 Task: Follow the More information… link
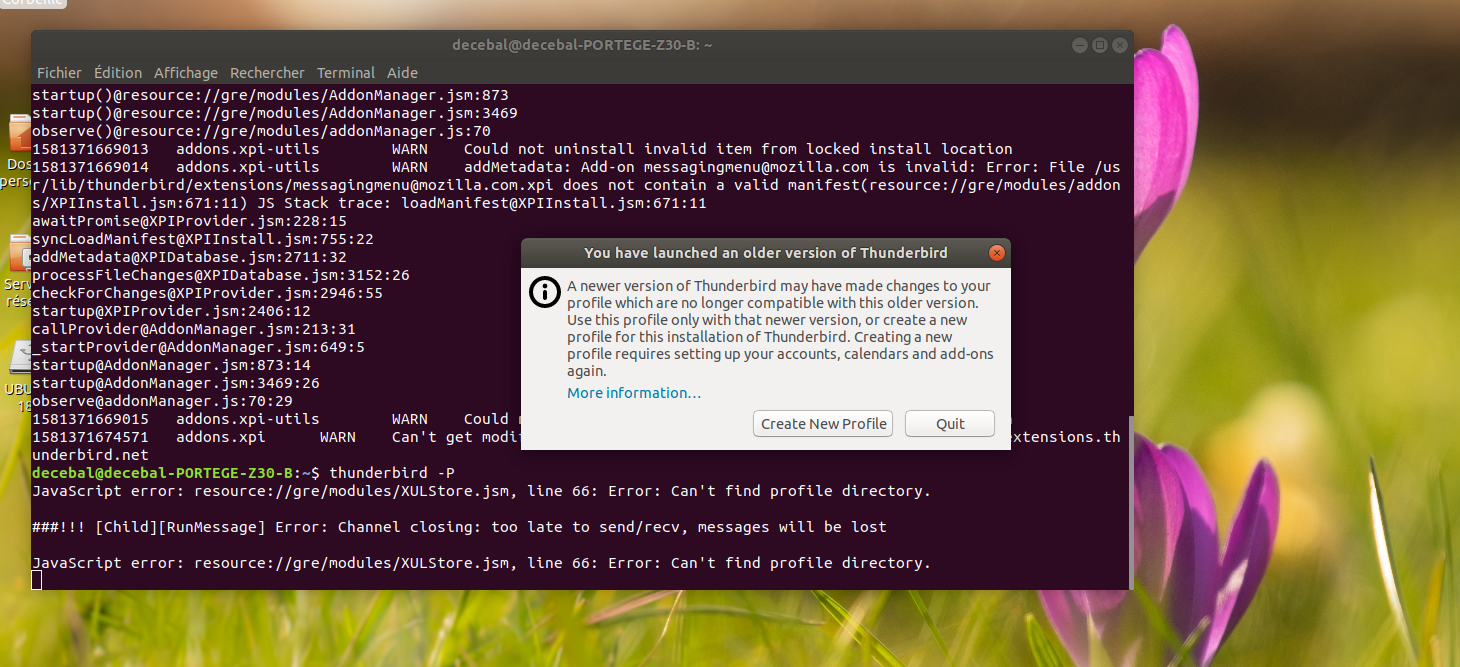[x=634, y=393]
